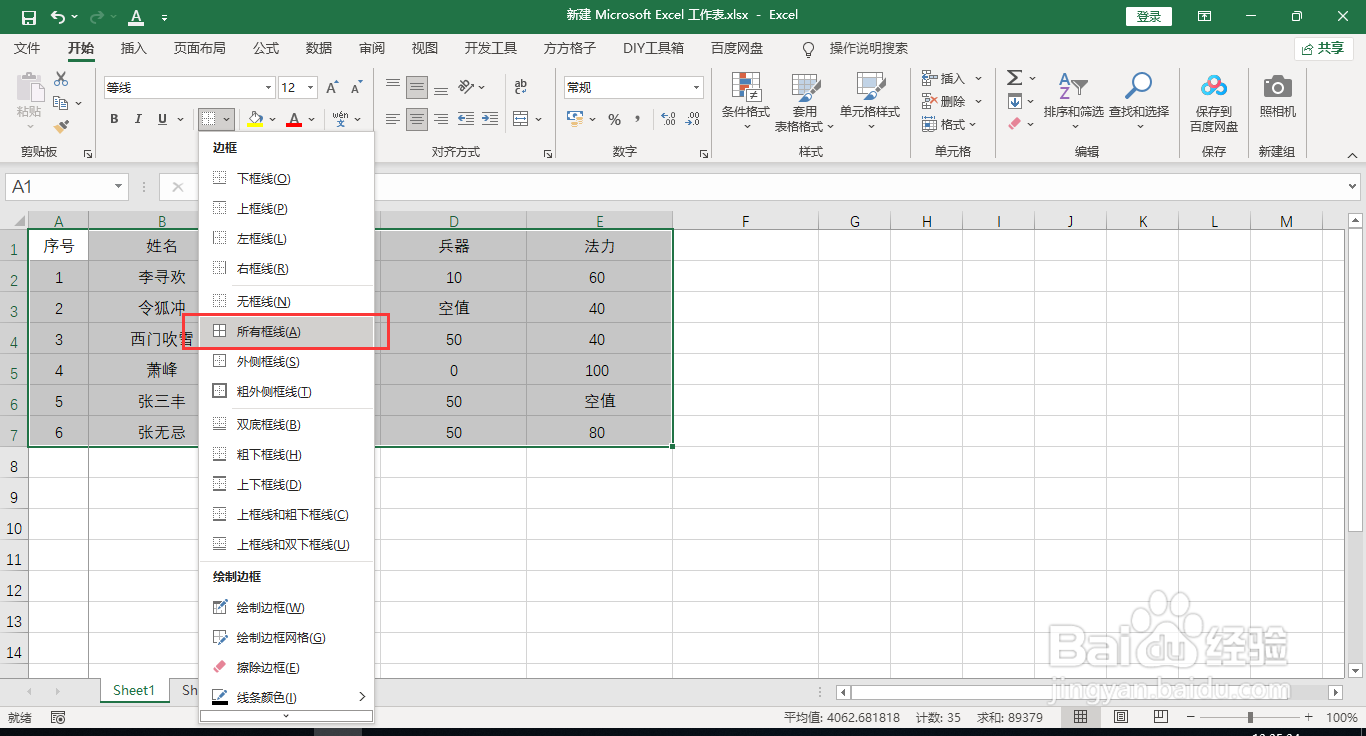Switch to Page Layout view in status bar

[1121, 718]
